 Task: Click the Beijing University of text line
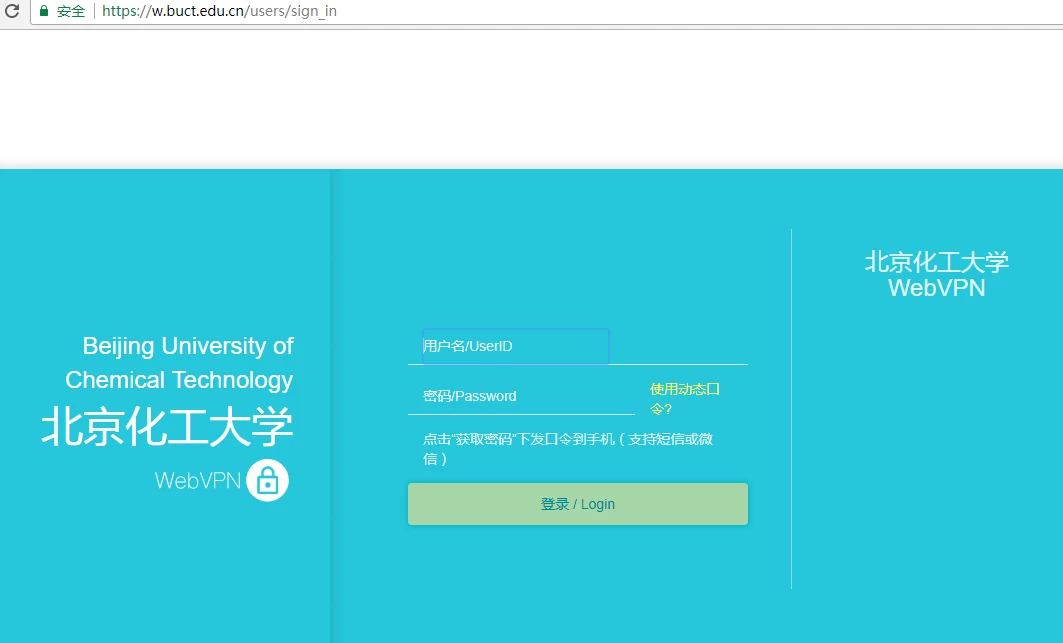(x=187, y=346)
